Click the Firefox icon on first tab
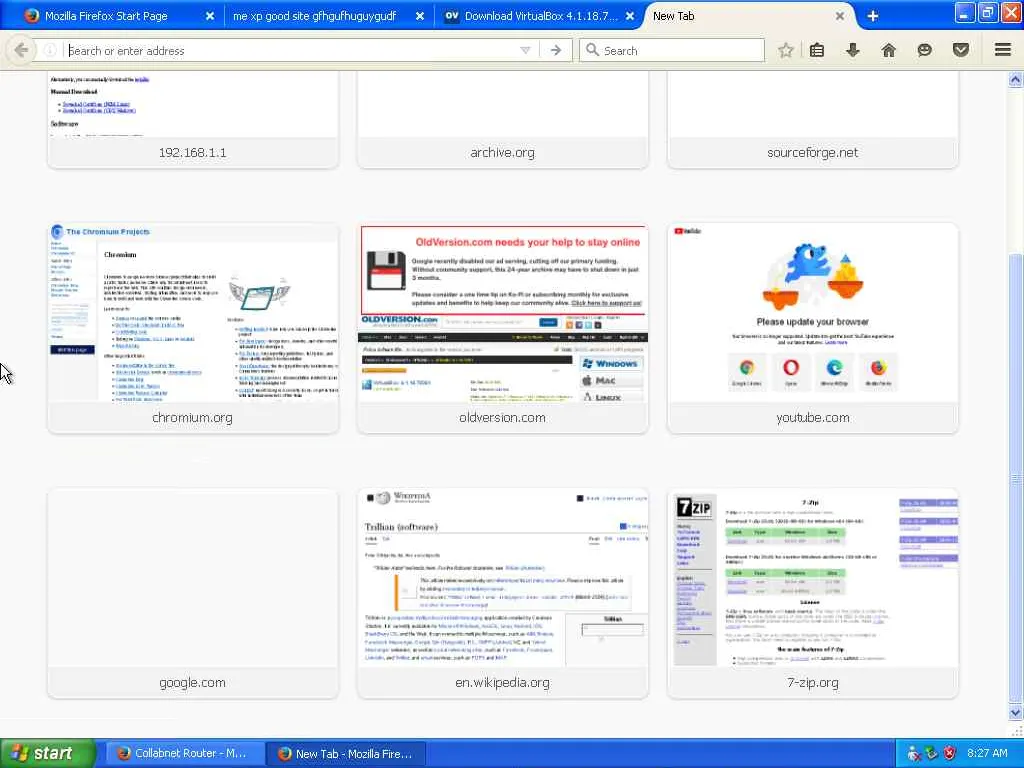 [x=31, y=16]
